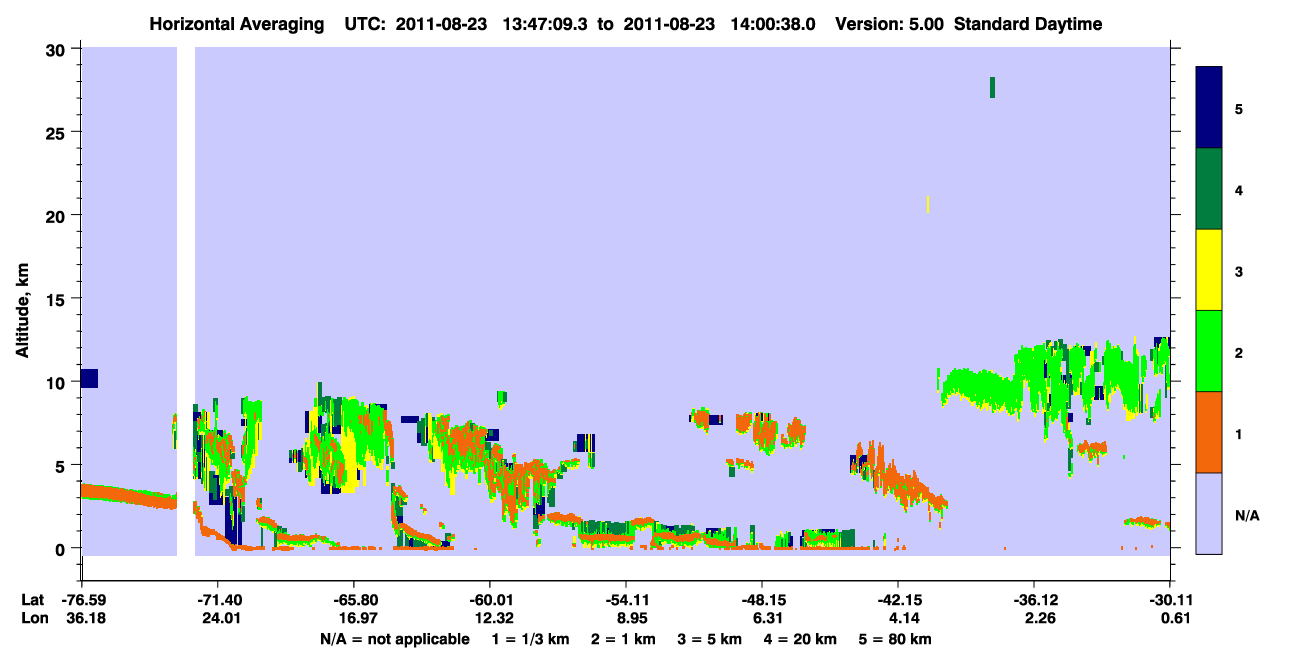Click the orange colorbar segment labeled 1
Viewport: 1300px width, 667px height.
[1209, 432]
